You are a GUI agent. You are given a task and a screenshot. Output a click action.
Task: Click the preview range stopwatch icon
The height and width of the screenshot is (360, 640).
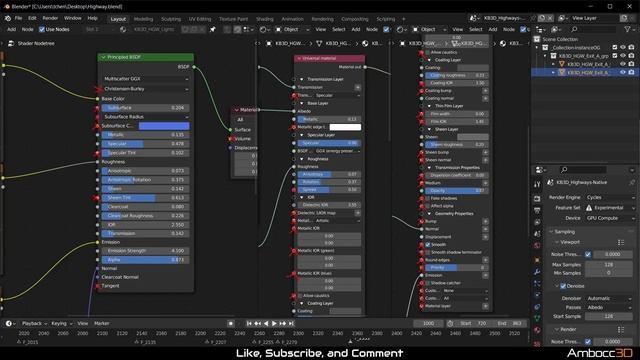pos(450,323)
